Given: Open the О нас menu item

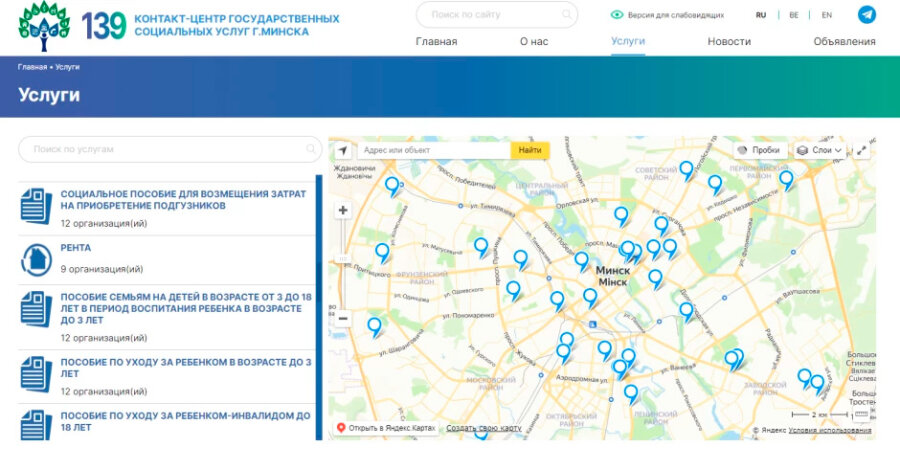Looking at the screenshot, I should (534, 41).
